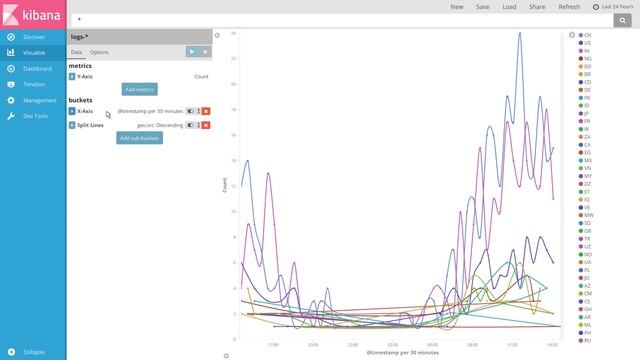The width and height of the screenshot is (640, 360).
Task: Click the search magnifier button
Action: pos(622,20)
